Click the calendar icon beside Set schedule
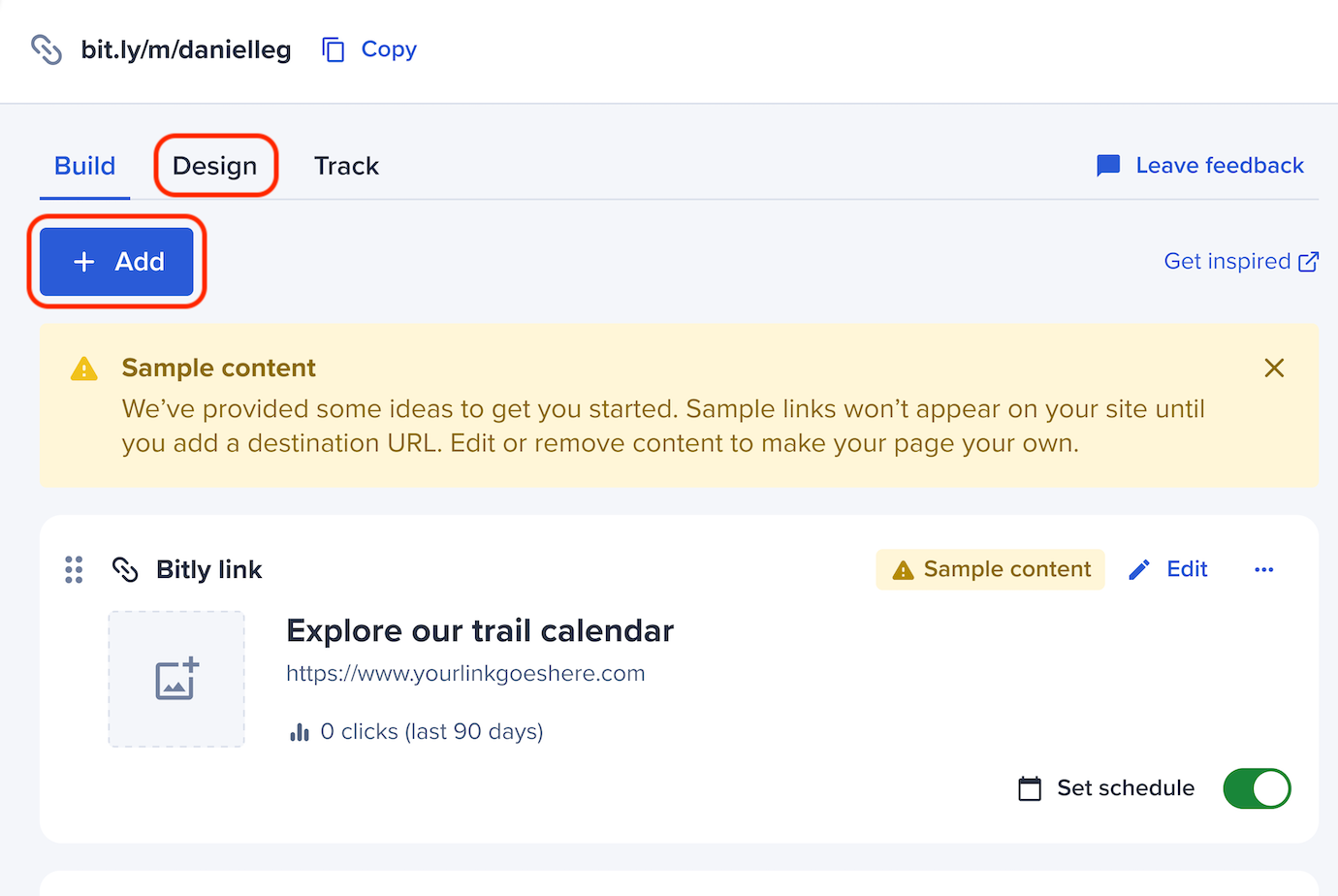This screenshot has width=1338, height=896. [x=1030, y=788]
